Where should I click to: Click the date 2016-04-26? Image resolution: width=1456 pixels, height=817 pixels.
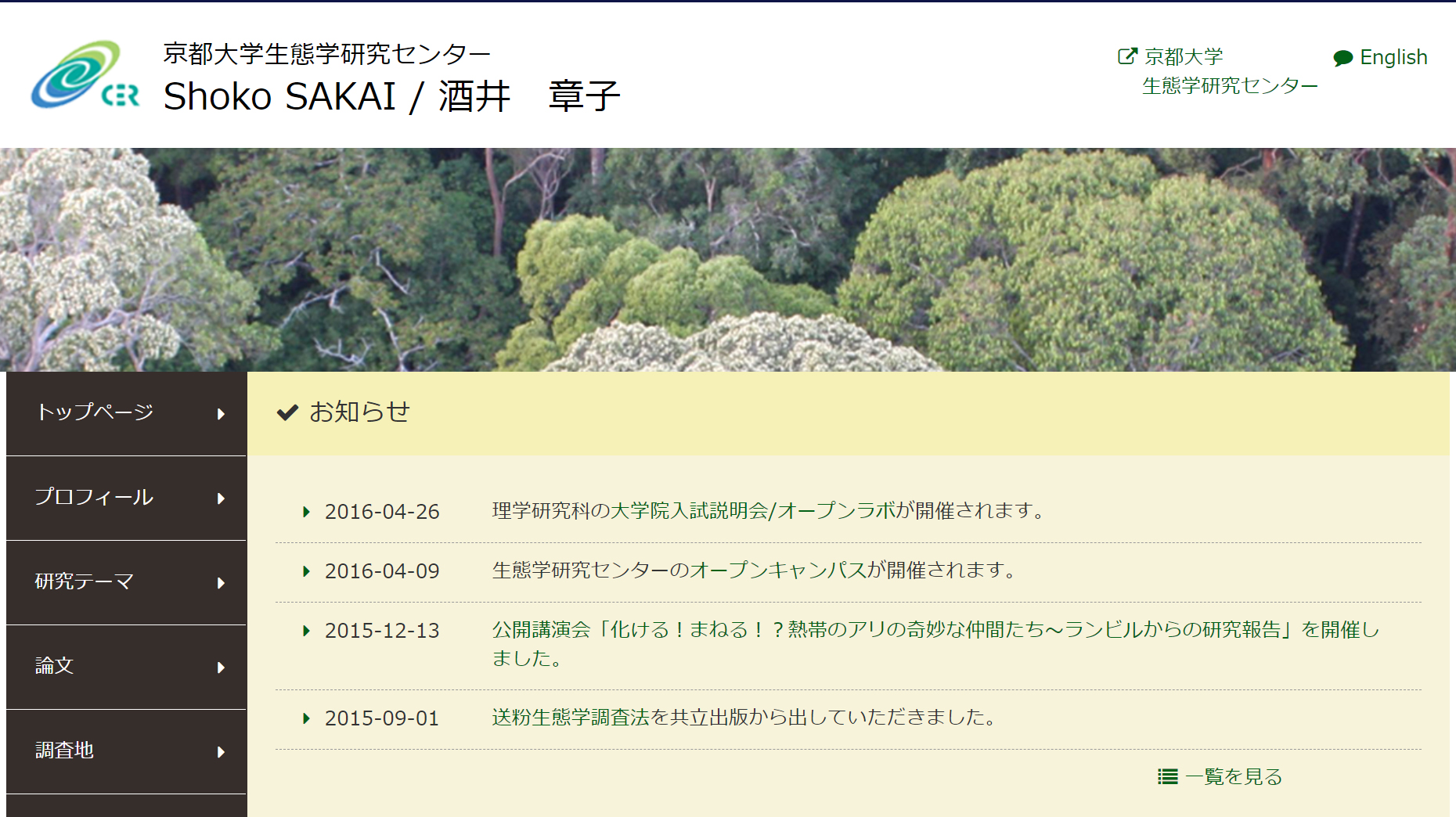[x=382, y=512]
